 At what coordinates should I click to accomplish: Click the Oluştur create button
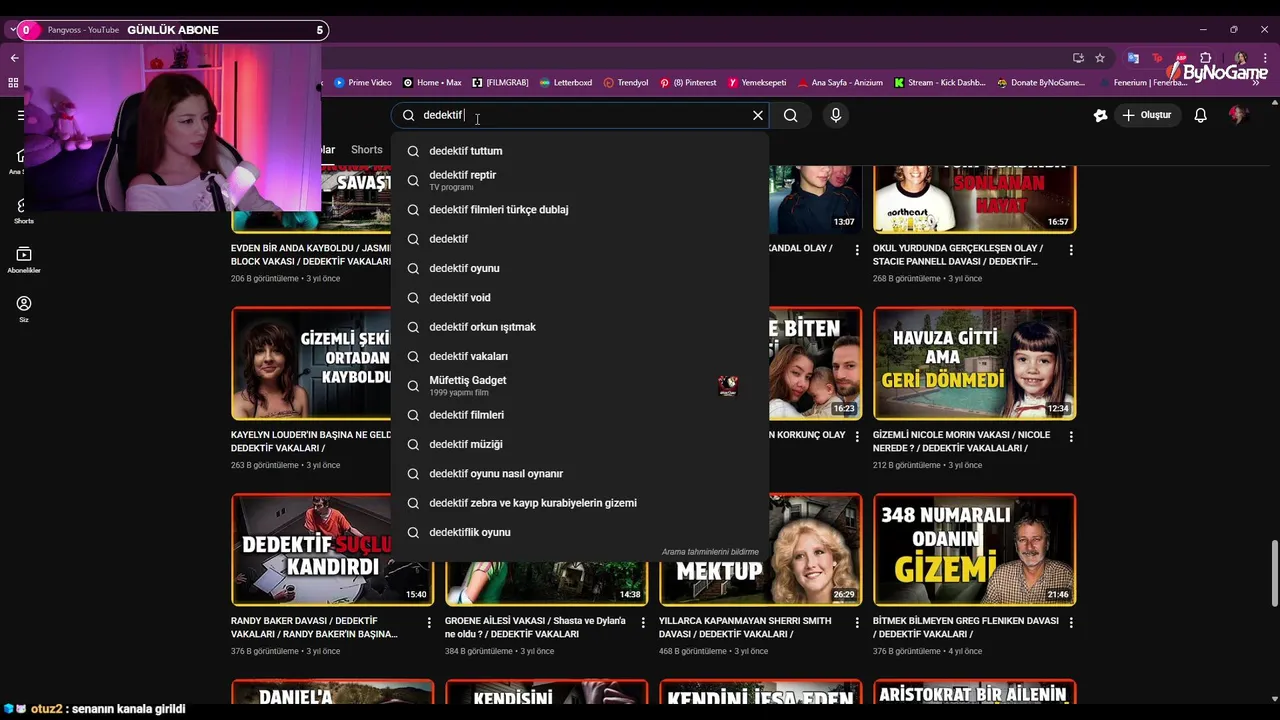click(x=1146, y=115)
